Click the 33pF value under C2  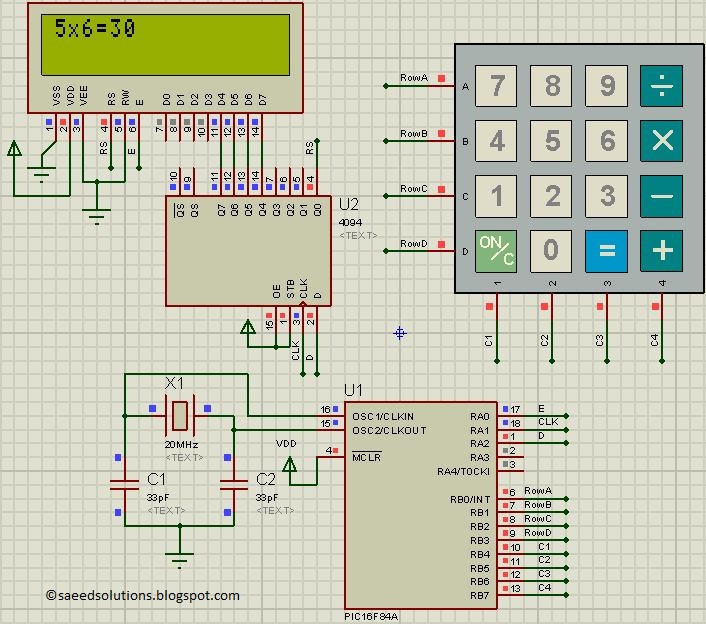[x=267, y=498]
